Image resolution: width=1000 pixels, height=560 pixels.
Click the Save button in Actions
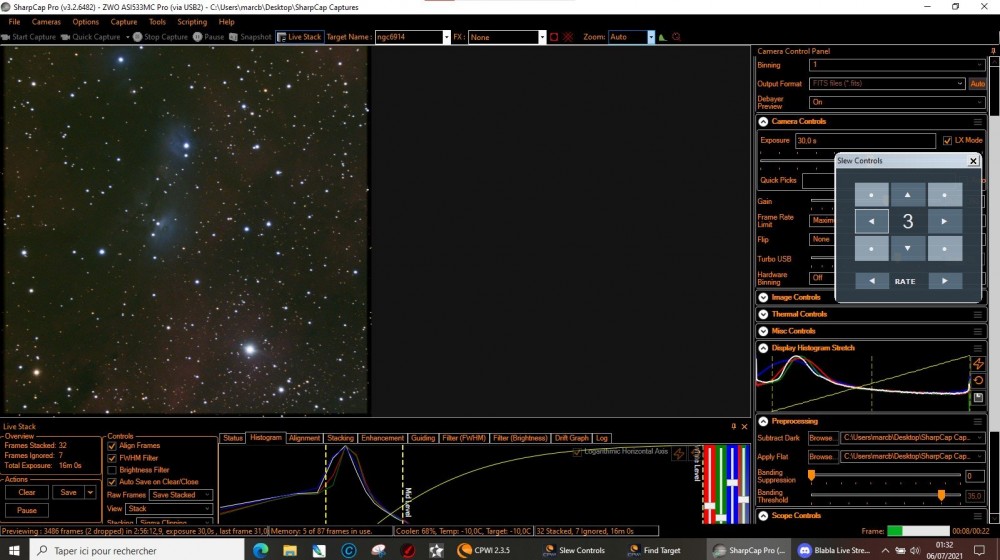[68, 492]
